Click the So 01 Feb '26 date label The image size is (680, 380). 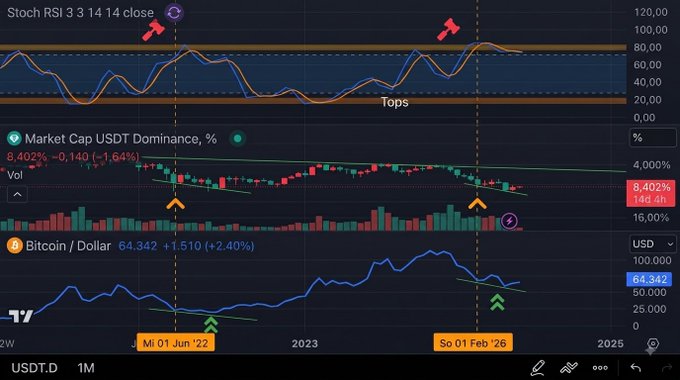[473, 343]
